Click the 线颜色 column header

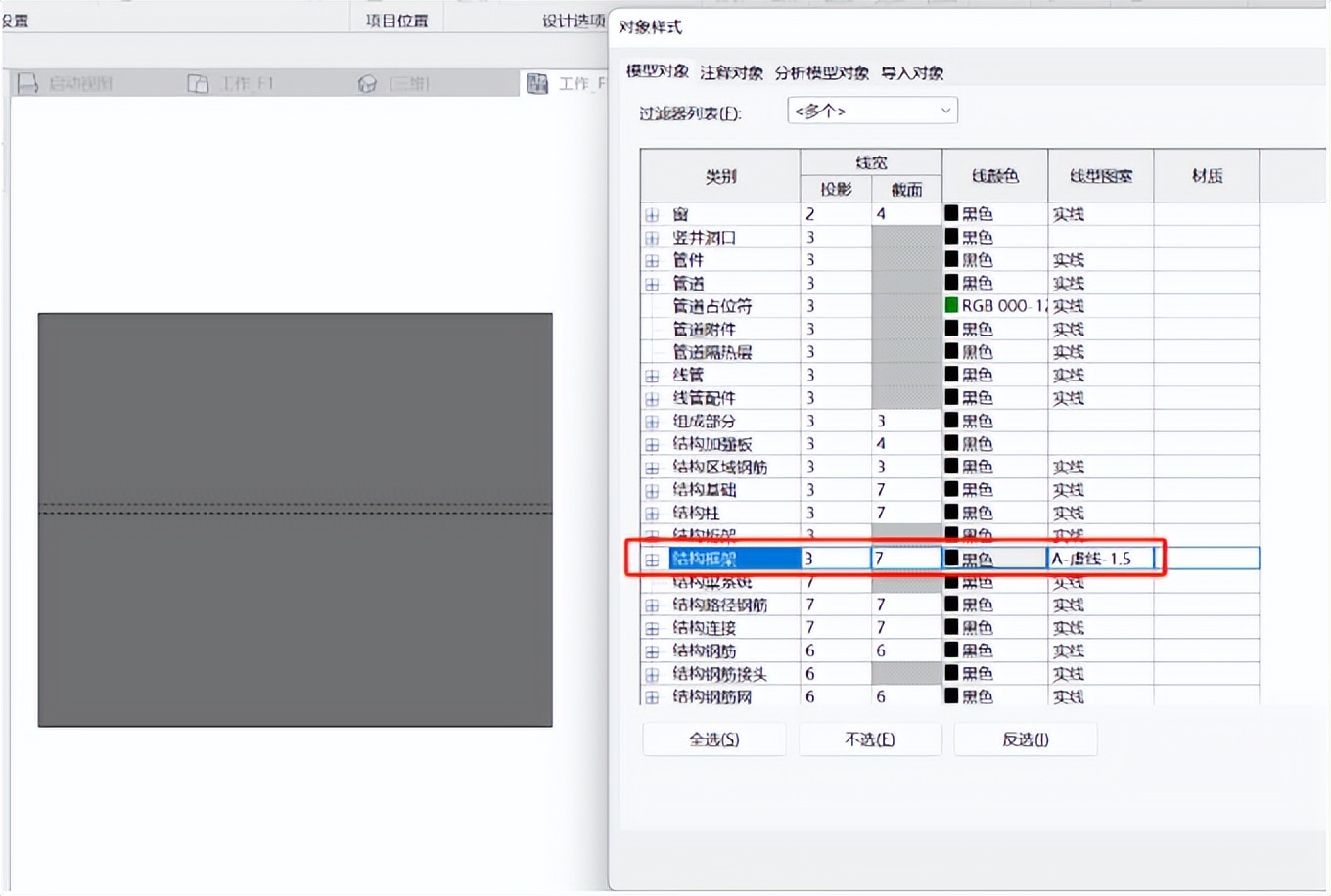(995, 176)
